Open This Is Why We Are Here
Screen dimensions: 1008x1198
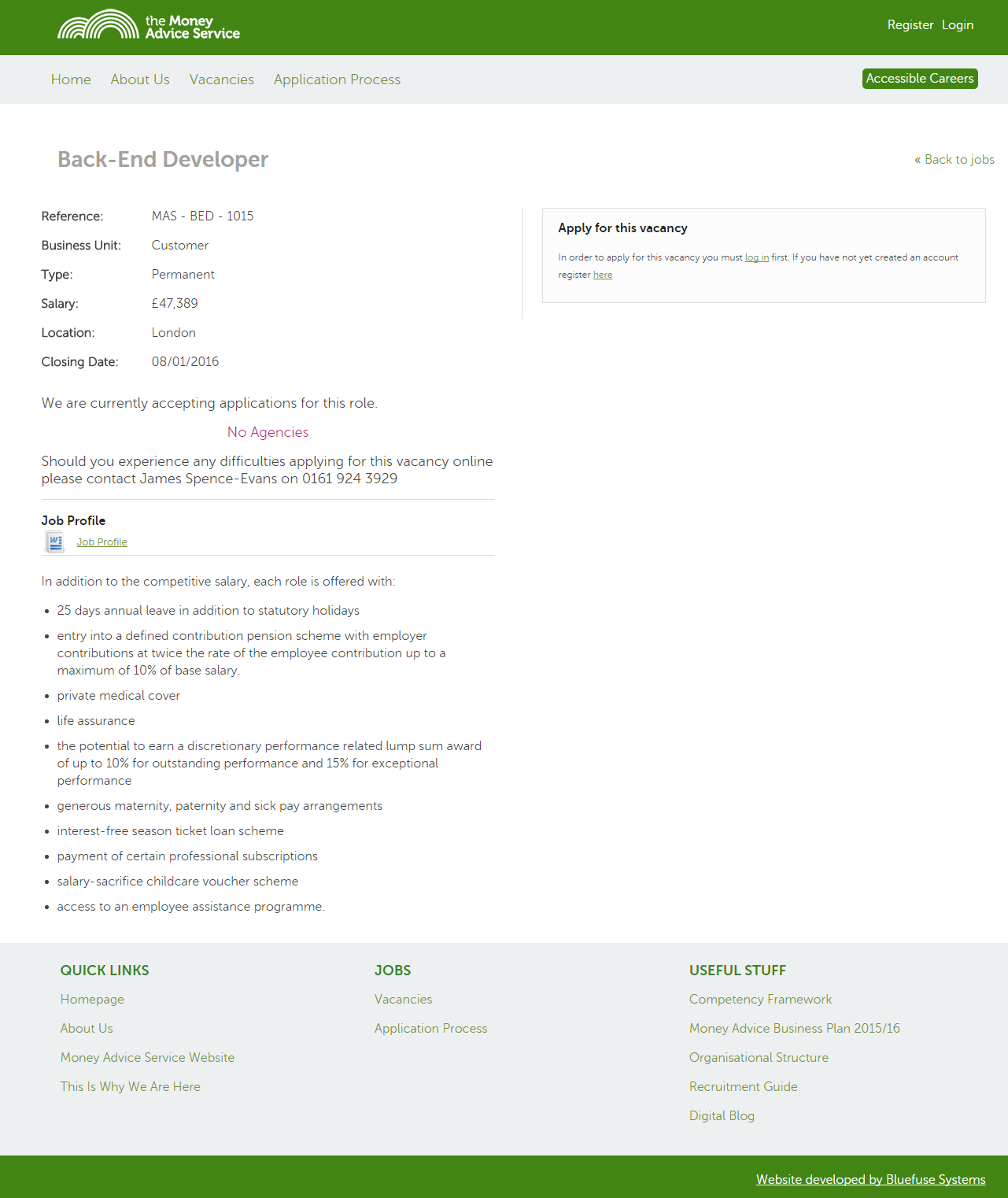coord(130,1086)
